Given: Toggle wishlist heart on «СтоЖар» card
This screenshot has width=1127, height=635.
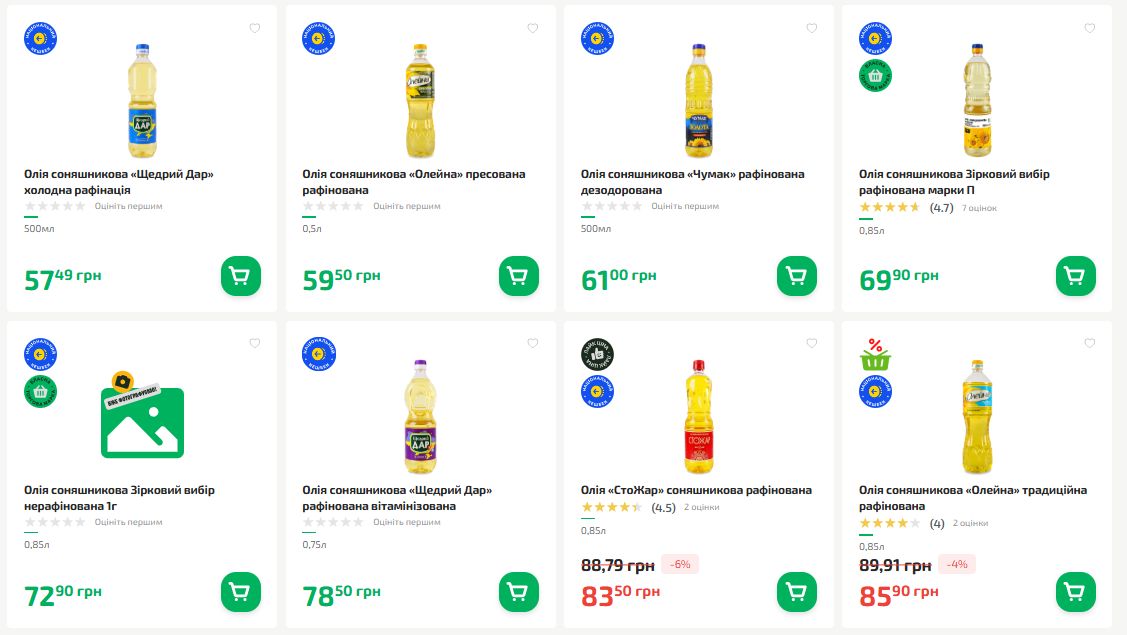Looking at the screenshot, I should click(811, 343).
